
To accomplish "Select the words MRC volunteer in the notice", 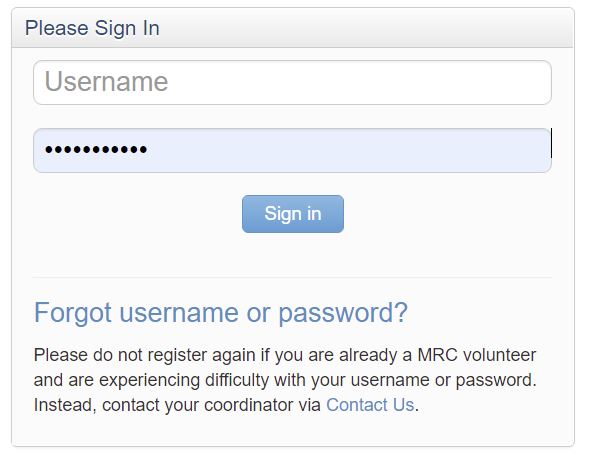I will click(x=477, y=355).
